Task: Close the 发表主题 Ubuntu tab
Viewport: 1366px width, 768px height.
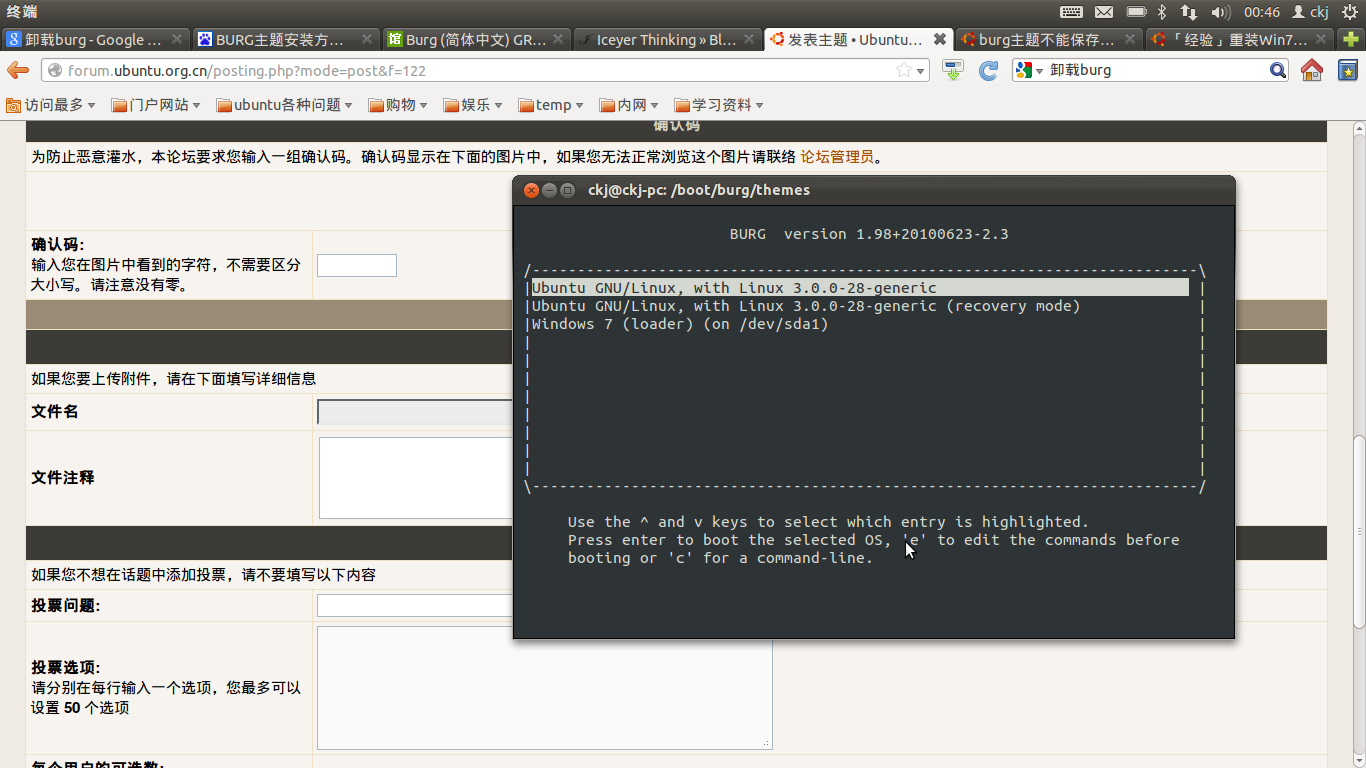Action: click(x=940, y=40)
